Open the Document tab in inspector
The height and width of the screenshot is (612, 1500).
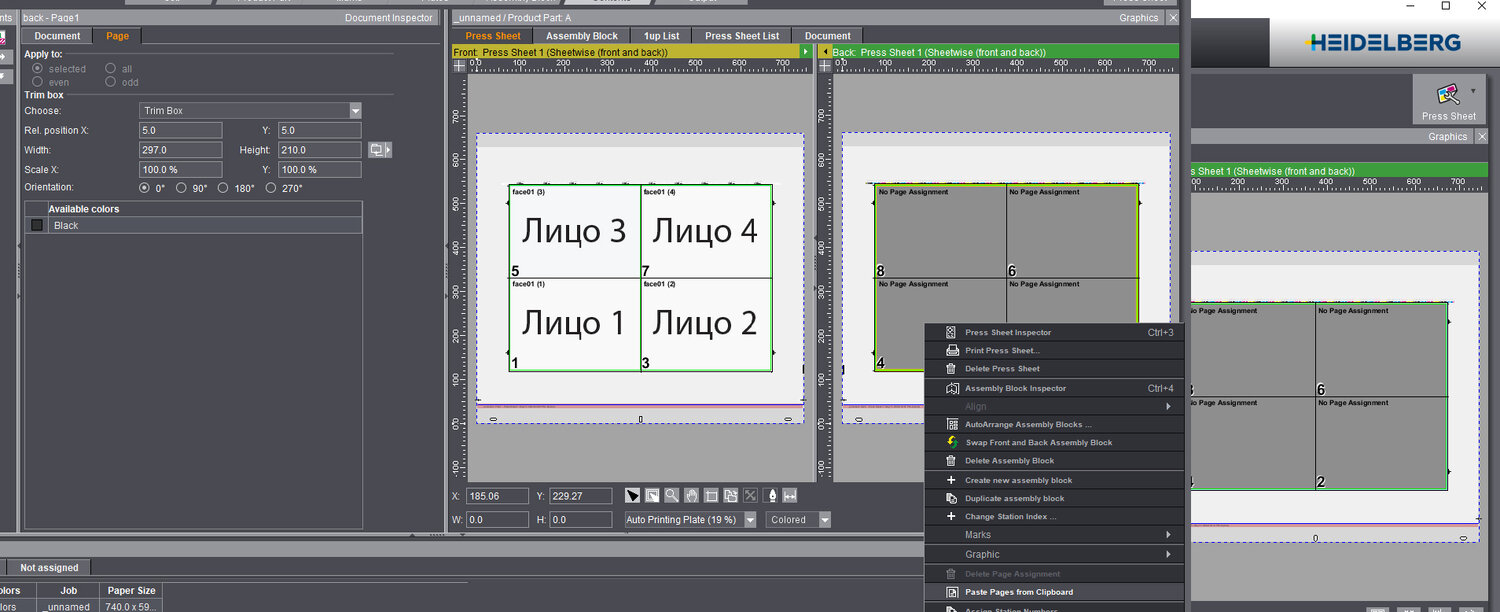coord(57,36)
